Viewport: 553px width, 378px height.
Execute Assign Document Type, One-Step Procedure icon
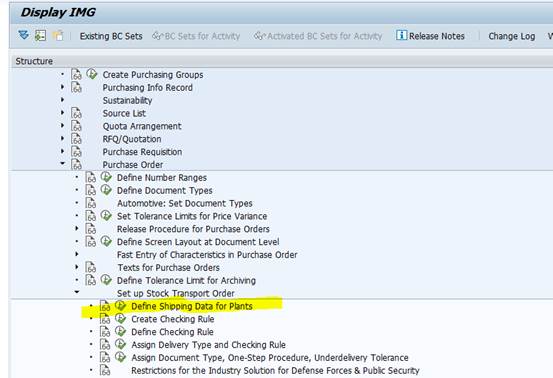(121, 357)
